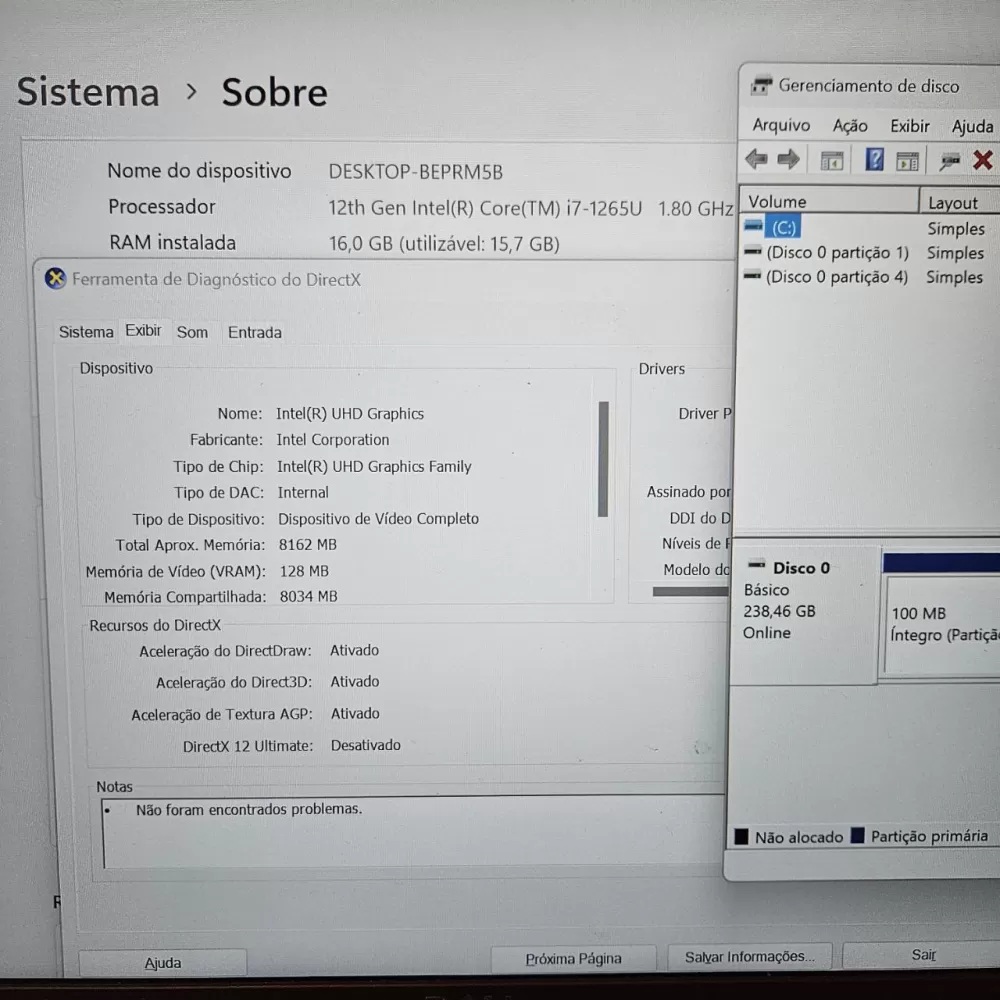Click the Forward arrow in Disk Management toolbar
This screenshot has height=1000, width=1000.
pyautogui.click(x=789, y=159)
